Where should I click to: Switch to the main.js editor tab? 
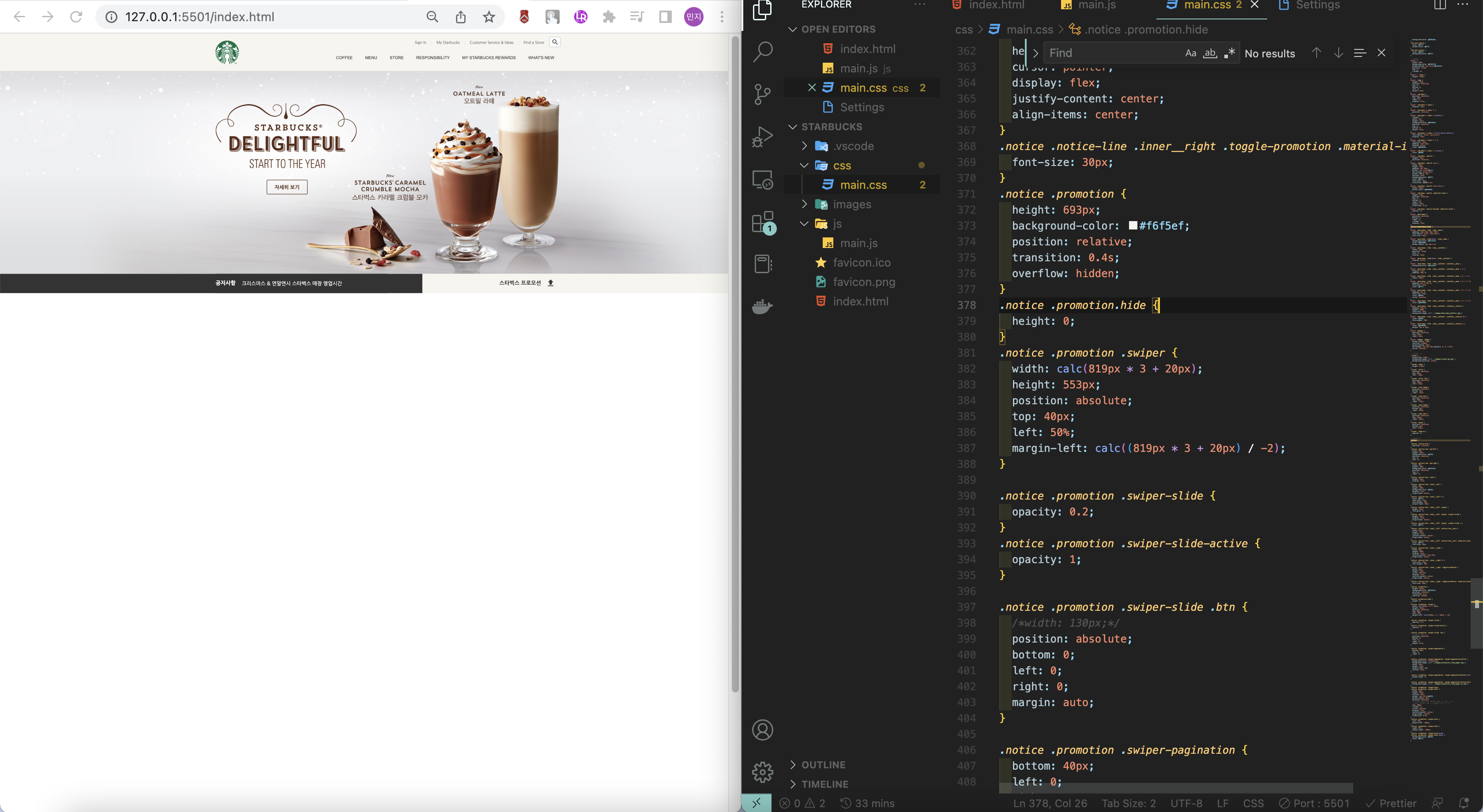(1096, 5)
